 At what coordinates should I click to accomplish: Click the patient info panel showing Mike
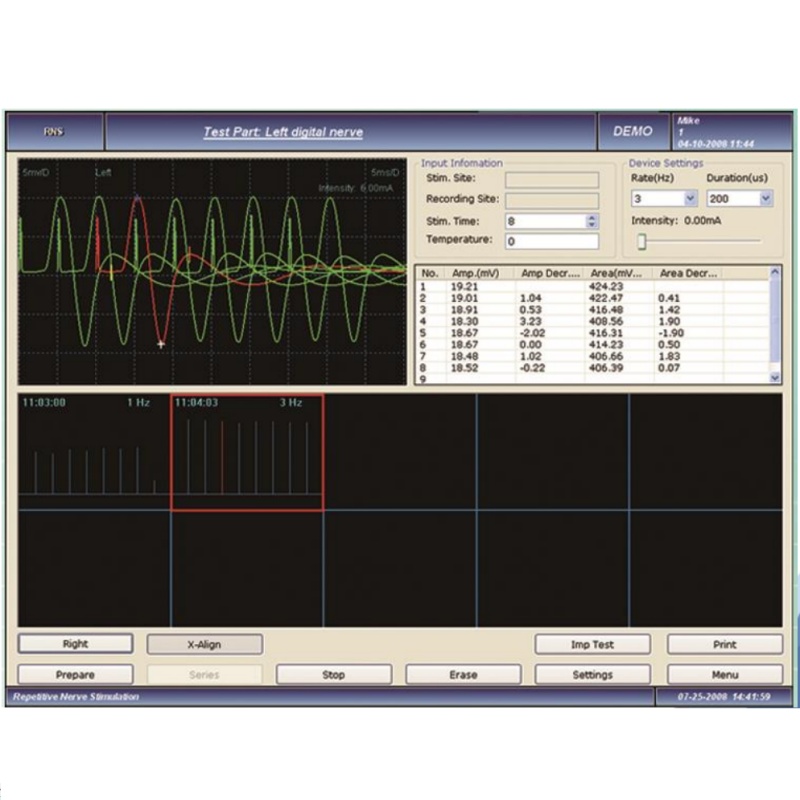pos(732,132)
